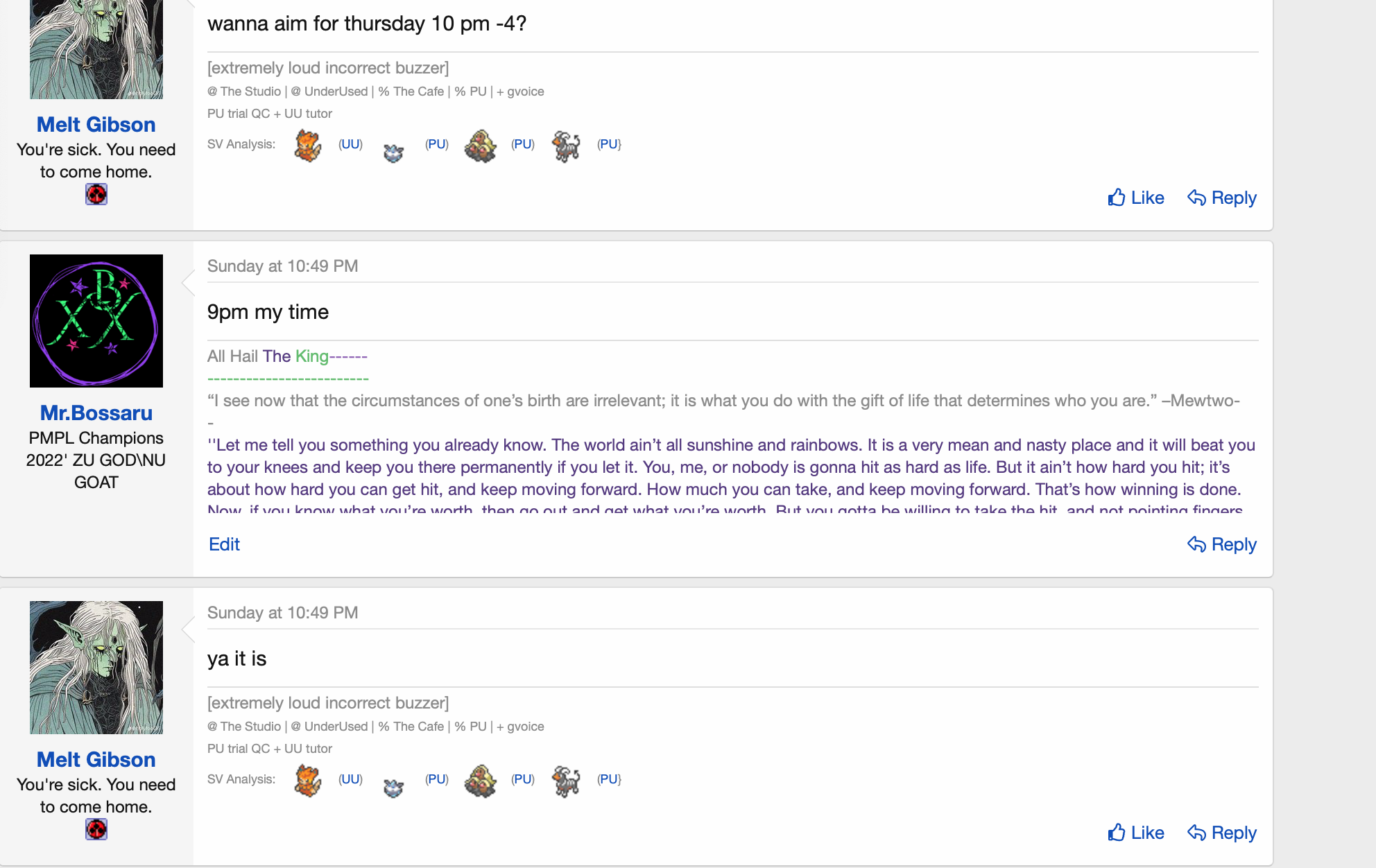Reply to the 'wanna aim for thursday' post
The height and width of the screenshot is (868, 1376).
point(1222,198)
